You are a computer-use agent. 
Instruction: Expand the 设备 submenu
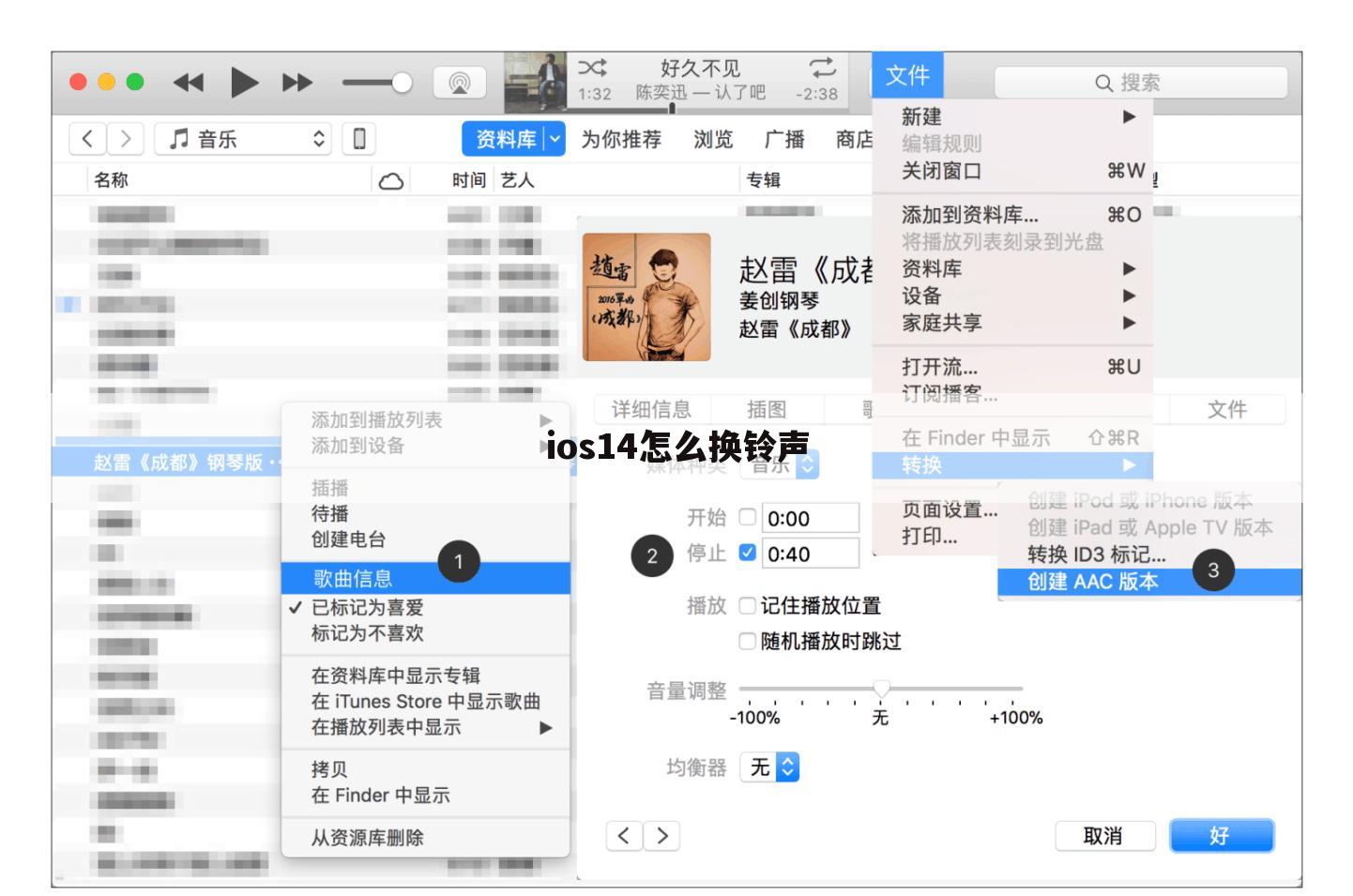(1012, 296)
